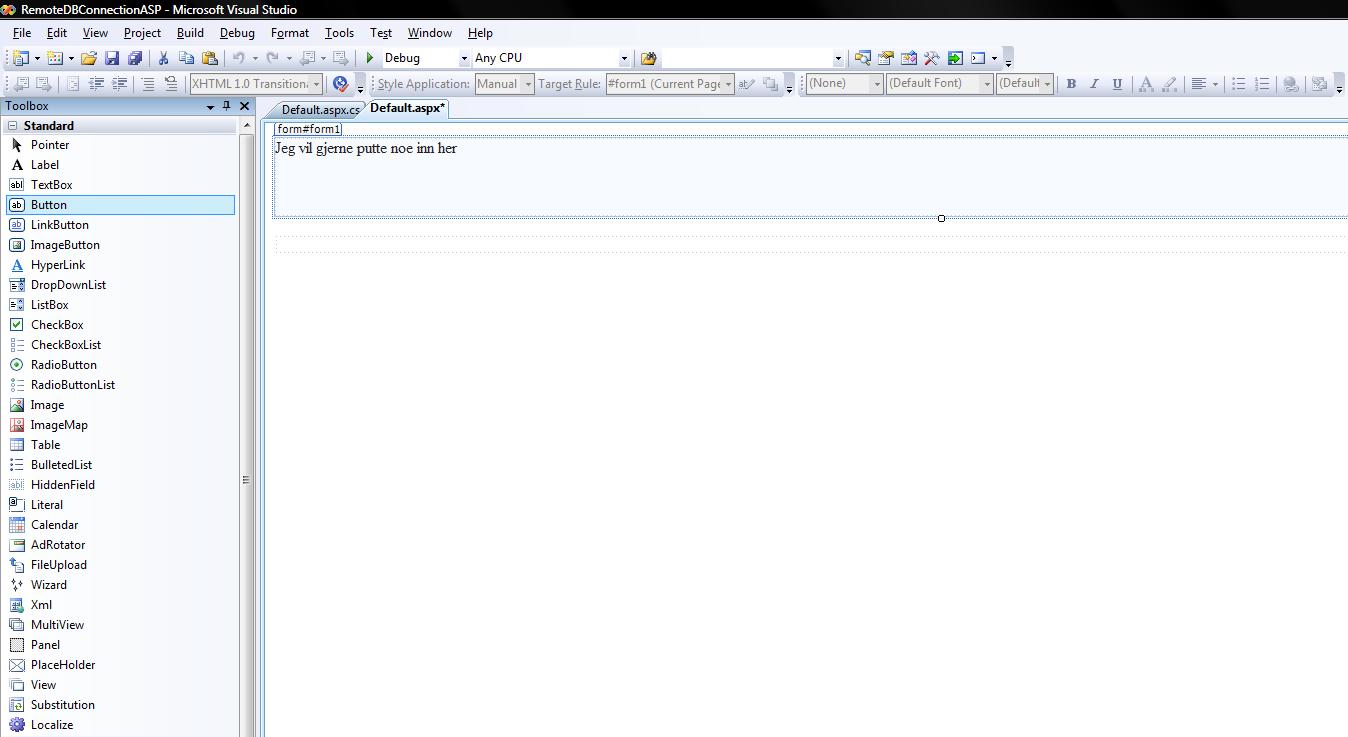The image size is (1348, 737).
Task: Toggle Bold formatting
Action: tap(1071, 84)
